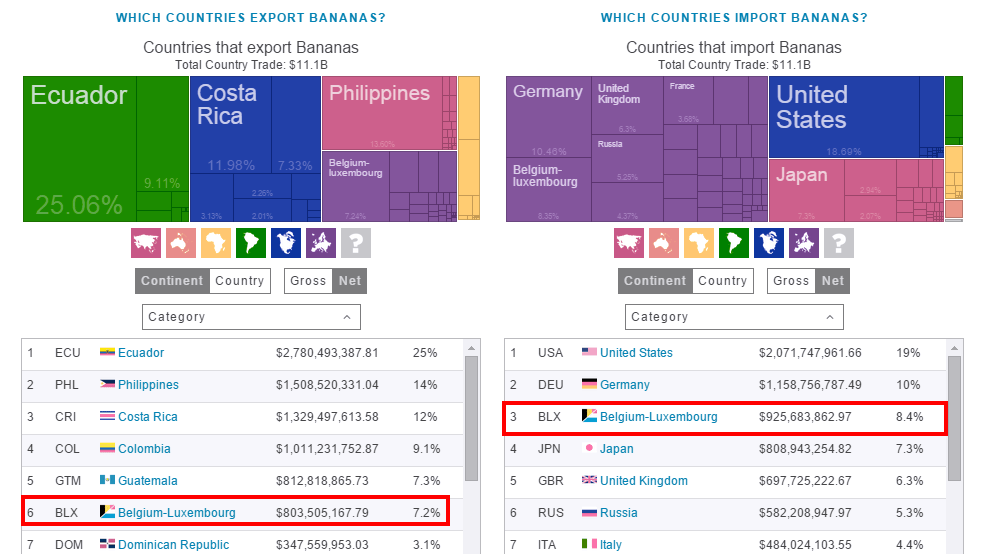Toggle the exports chart to Gross
983x554 pixels.
click(308, 281)
